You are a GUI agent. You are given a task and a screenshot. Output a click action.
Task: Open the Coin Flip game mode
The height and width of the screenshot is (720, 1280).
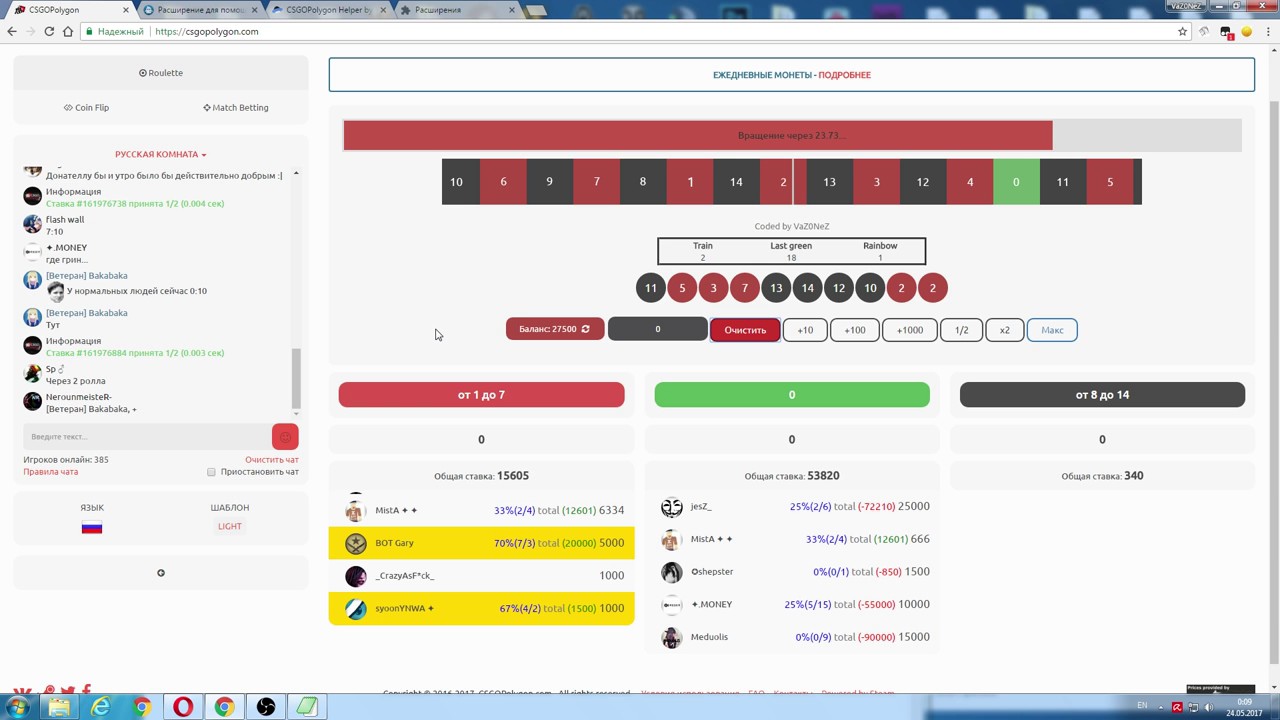(86, 107)
